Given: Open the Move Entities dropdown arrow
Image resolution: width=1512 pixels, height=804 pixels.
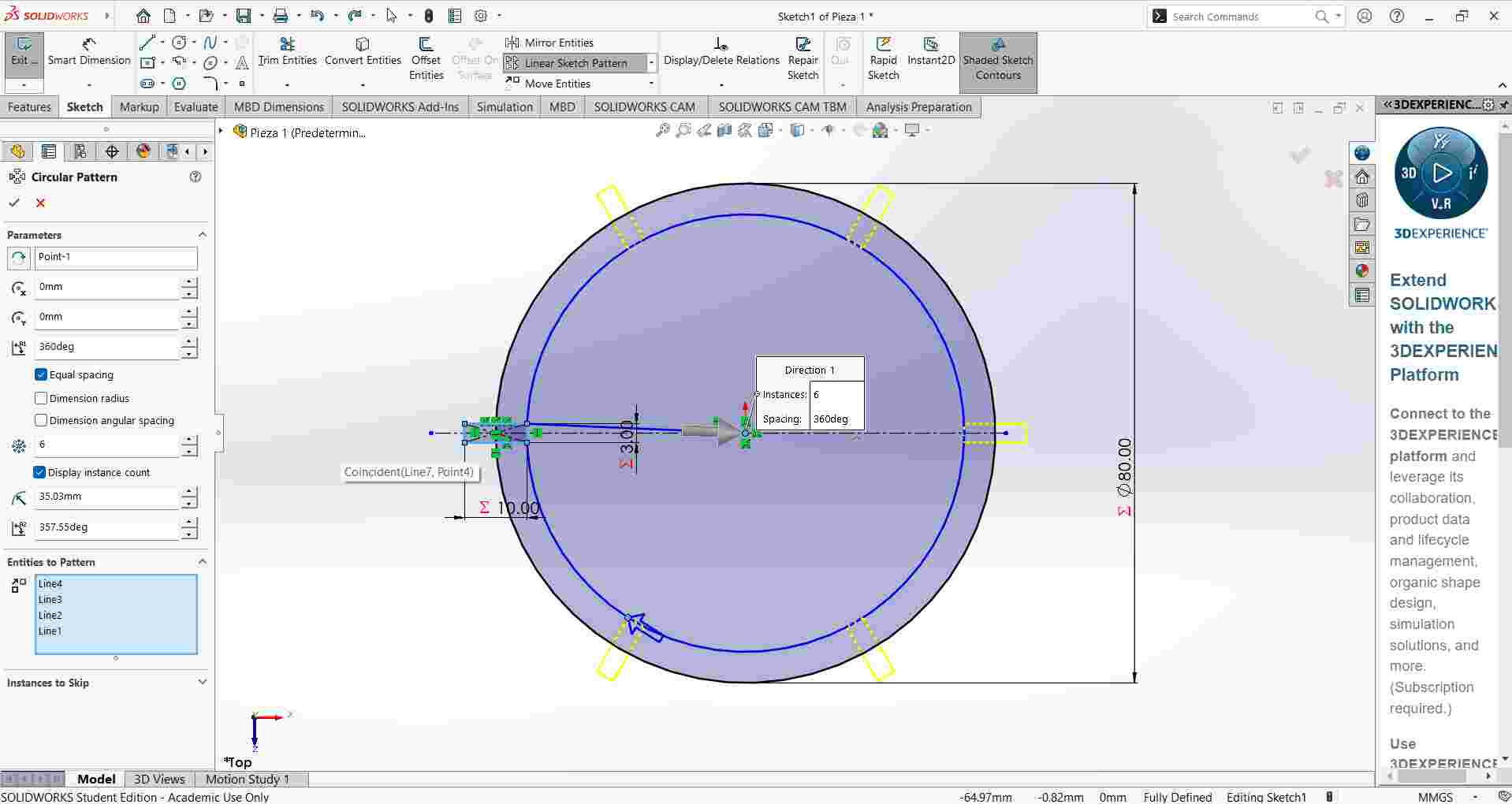Looking at the screenshot, I should 651,84.
